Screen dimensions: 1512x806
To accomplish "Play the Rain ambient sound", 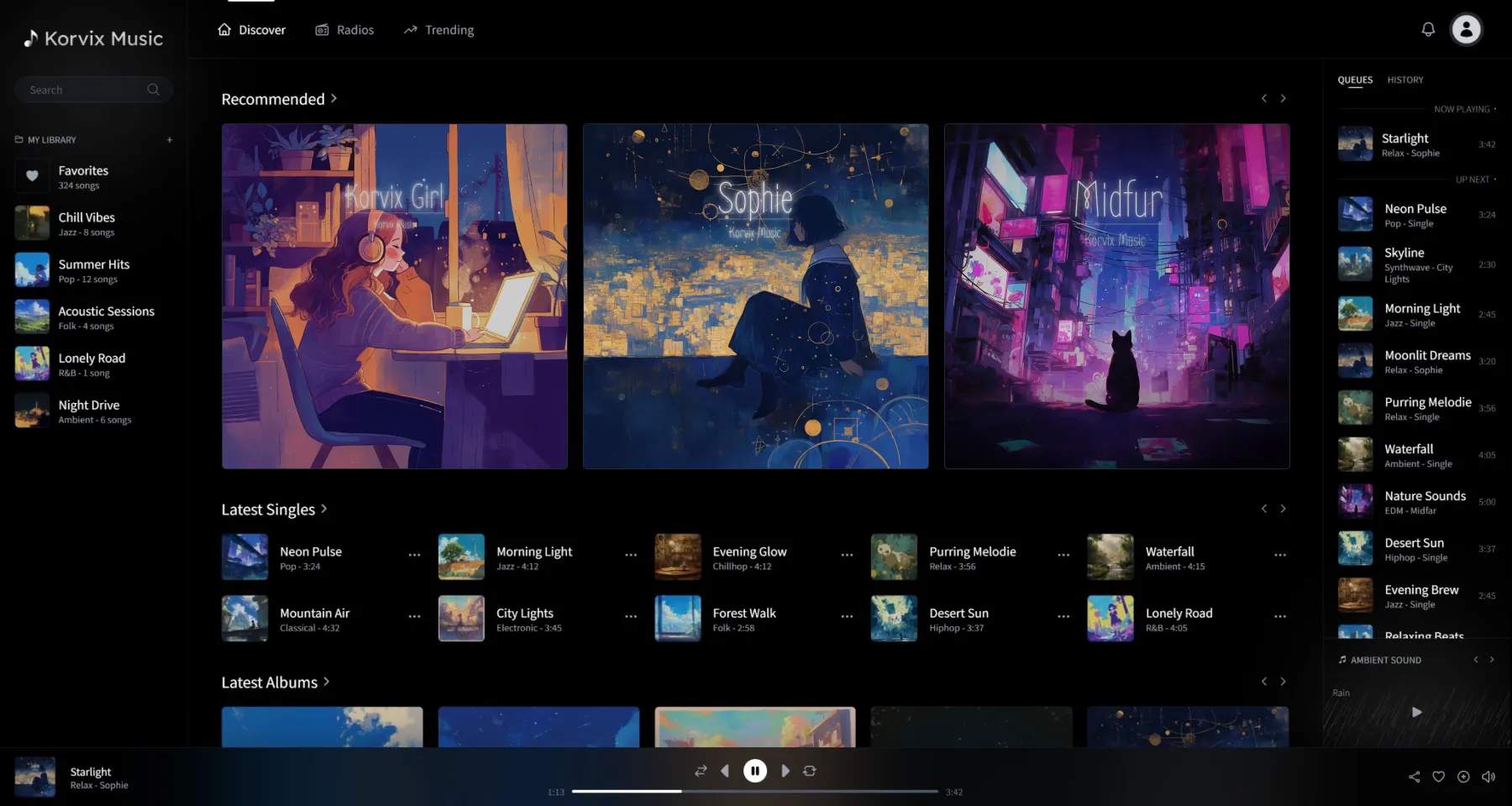I will 1416,711.
